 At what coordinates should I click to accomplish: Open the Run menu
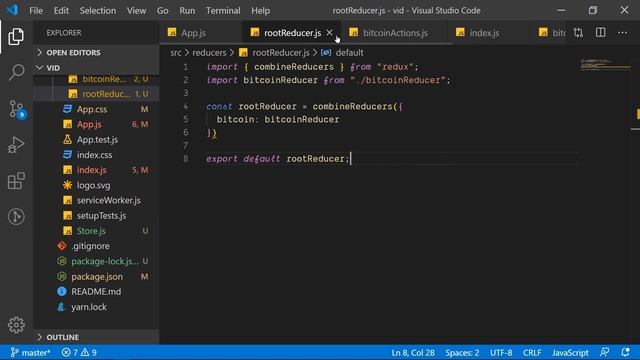pos(187,11)
